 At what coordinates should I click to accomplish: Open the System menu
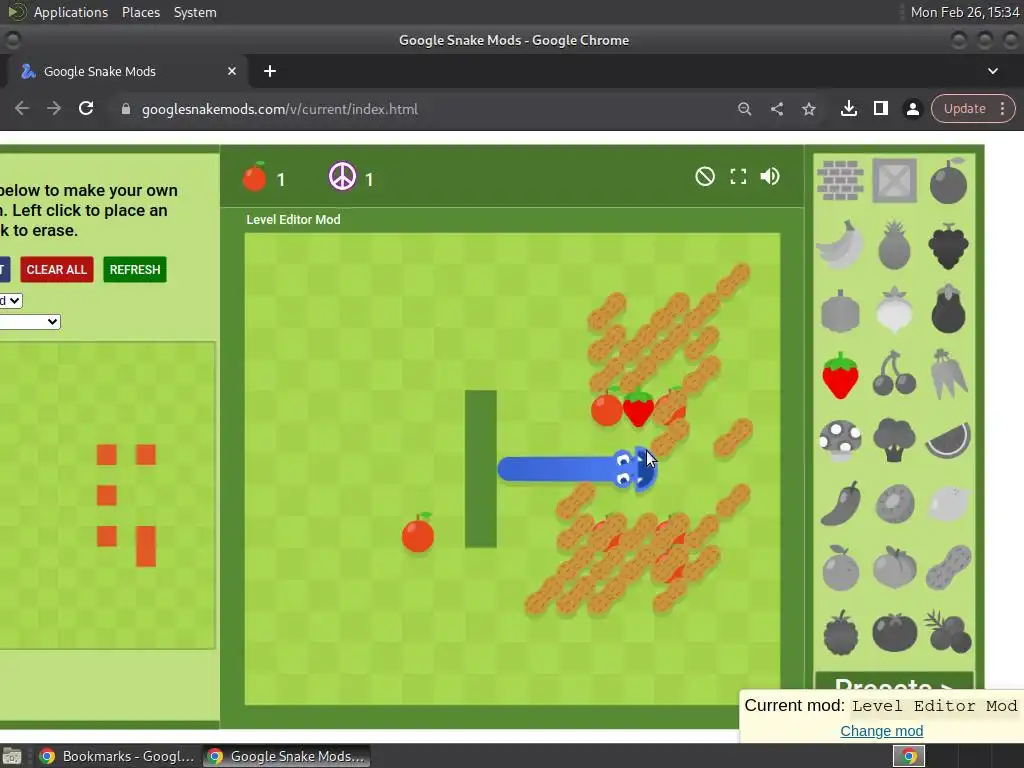(x=195, y=12)
